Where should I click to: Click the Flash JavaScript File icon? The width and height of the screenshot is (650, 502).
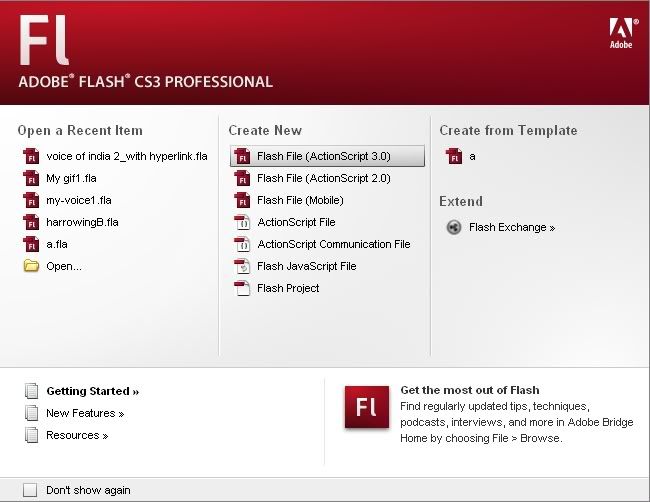[242, 266]
